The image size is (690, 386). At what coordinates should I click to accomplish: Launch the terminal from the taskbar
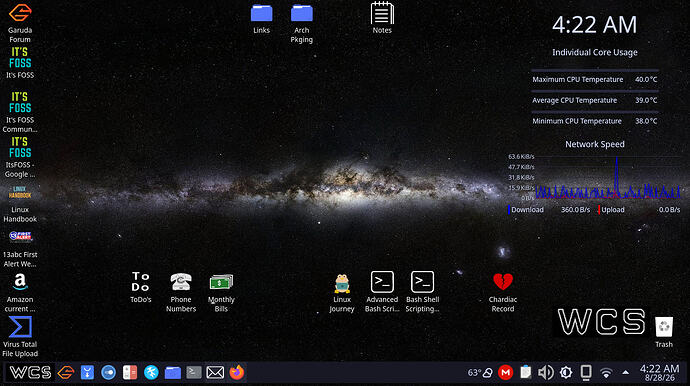click(194, 372)
